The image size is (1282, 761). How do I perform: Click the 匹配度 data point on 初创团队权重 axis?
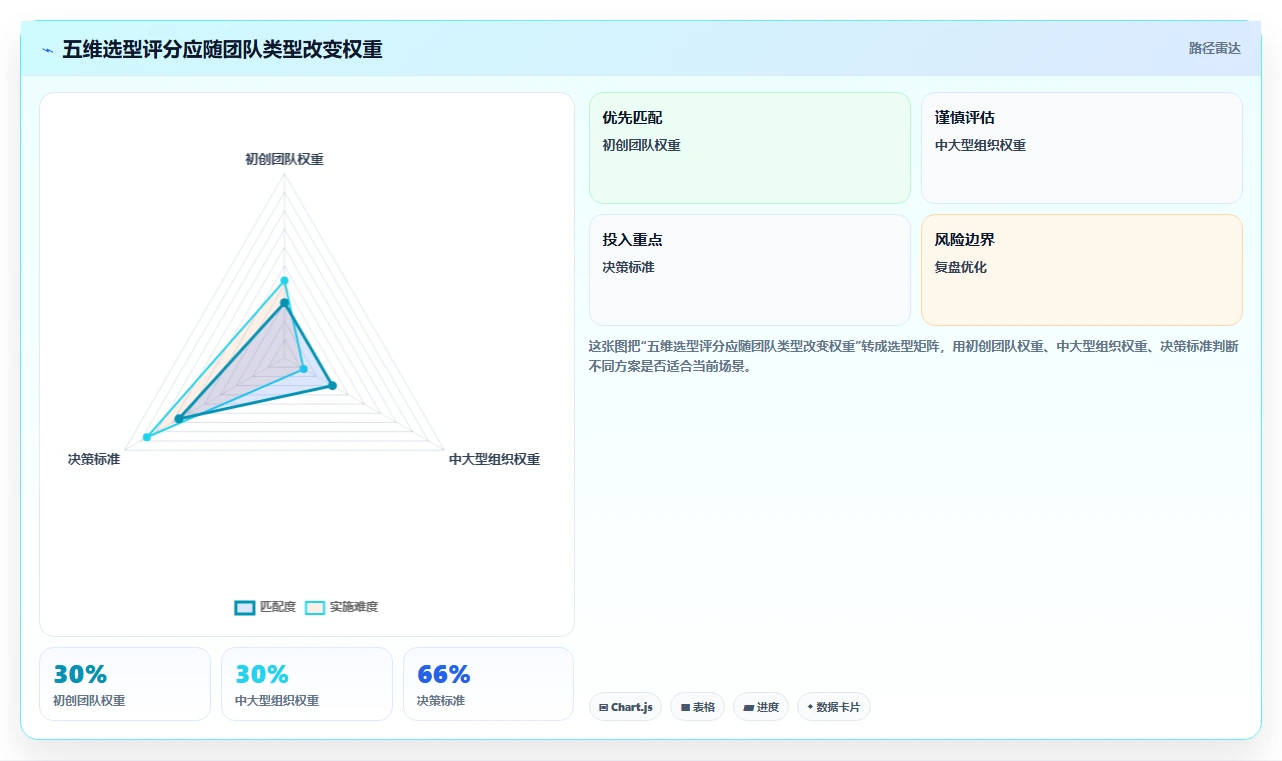285,302
